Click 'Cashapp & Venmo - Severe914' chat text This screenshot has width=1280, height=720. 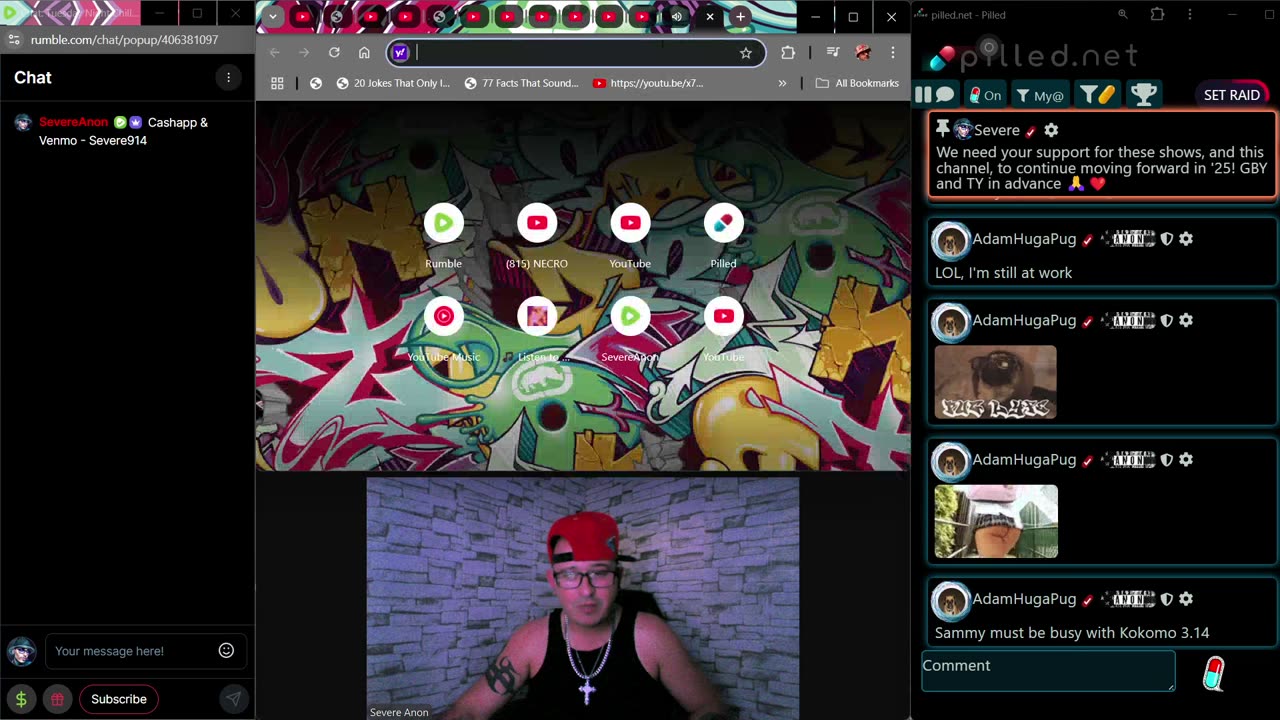point(123,131)
